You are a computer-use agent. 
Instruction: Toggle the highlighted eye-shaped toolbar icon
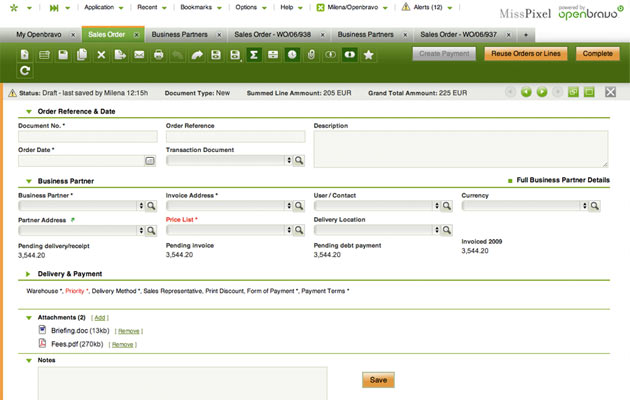[350, 55]
